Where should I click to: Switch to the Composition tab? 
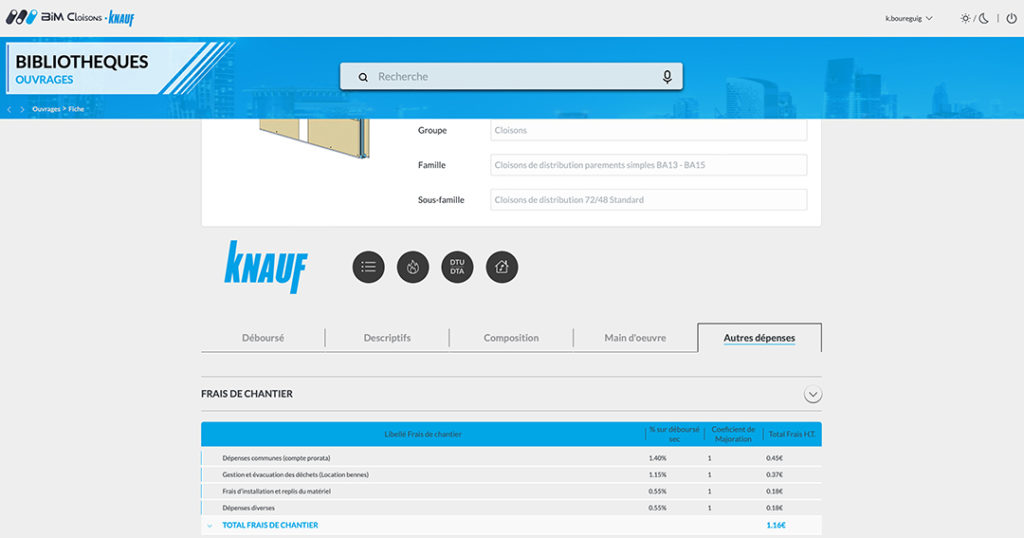pos(511,338)
